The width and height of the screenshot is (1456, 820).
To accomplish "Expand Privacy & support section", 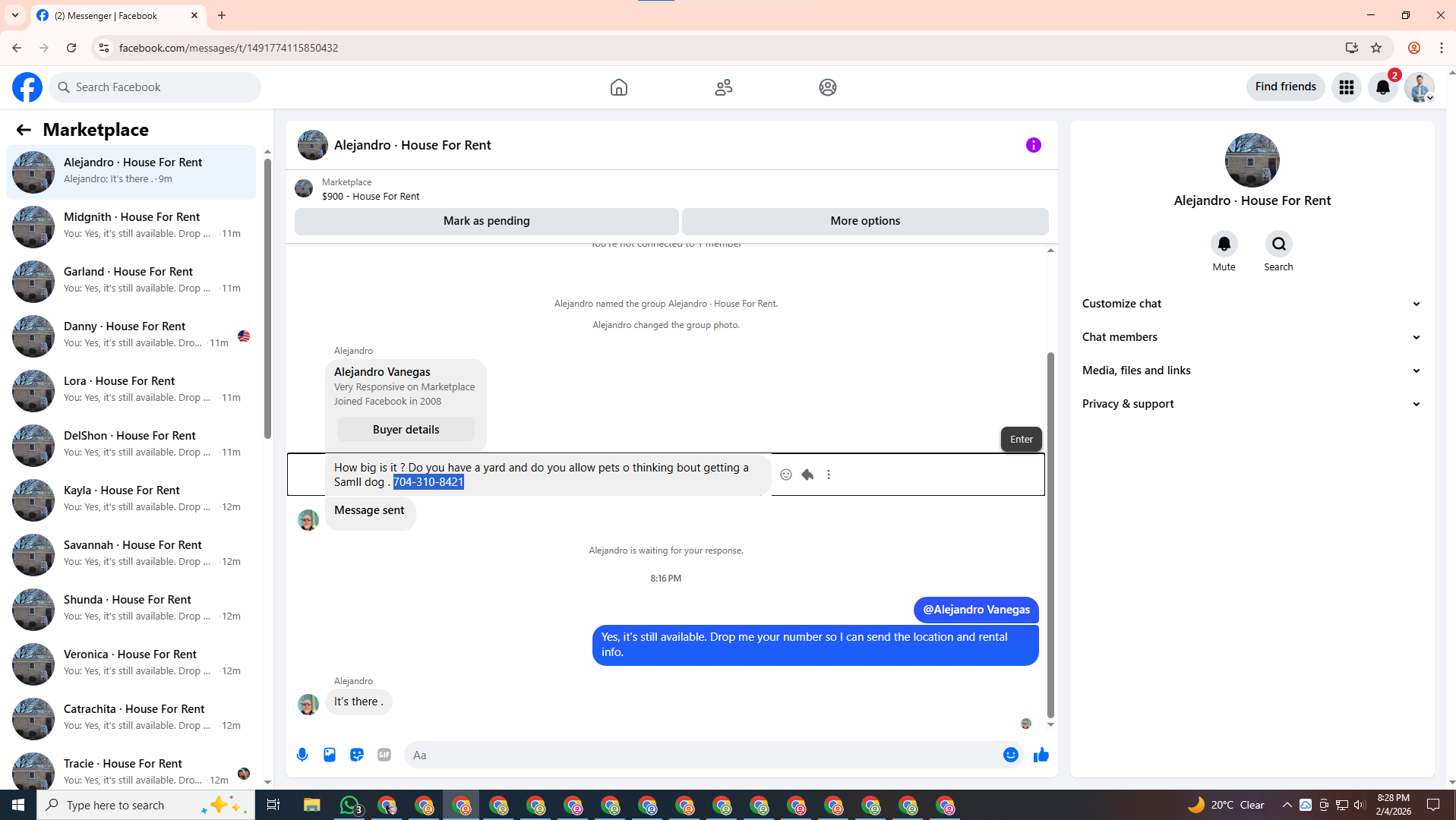I will pyautogui.click(x=1252, y=404).
